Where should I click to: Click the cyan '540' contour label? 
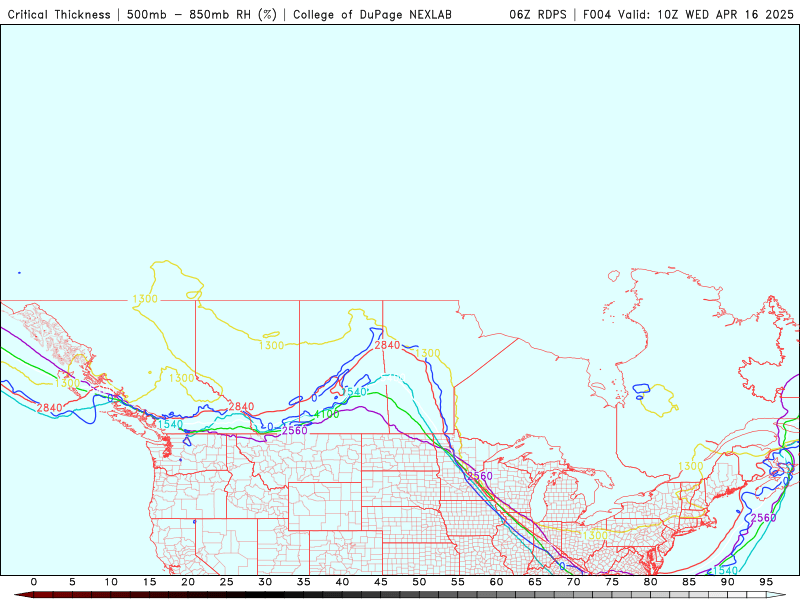[356, 392]
